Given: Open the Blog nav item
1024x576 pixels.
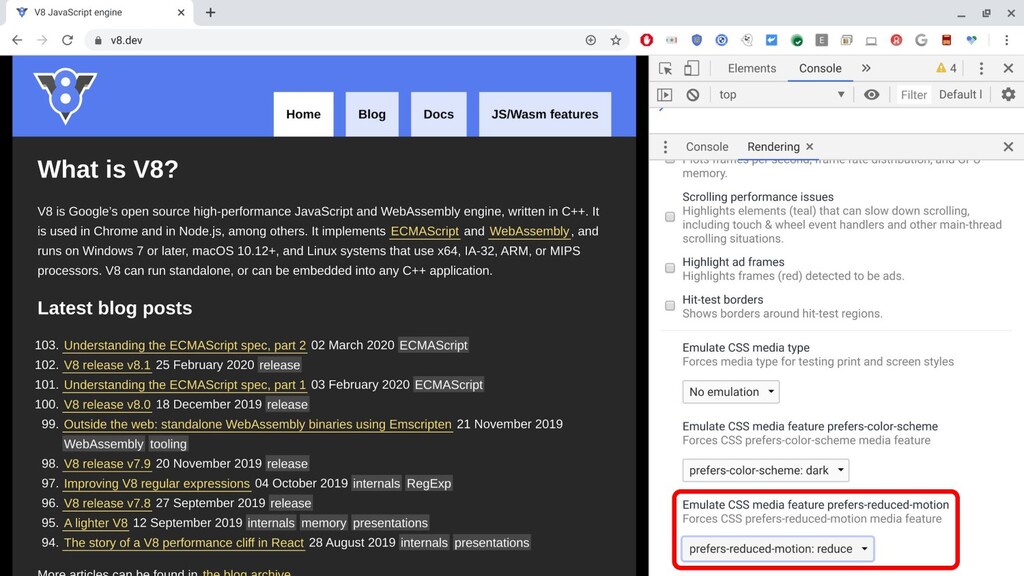Looking at the screenshot, I should click(372, 114).
